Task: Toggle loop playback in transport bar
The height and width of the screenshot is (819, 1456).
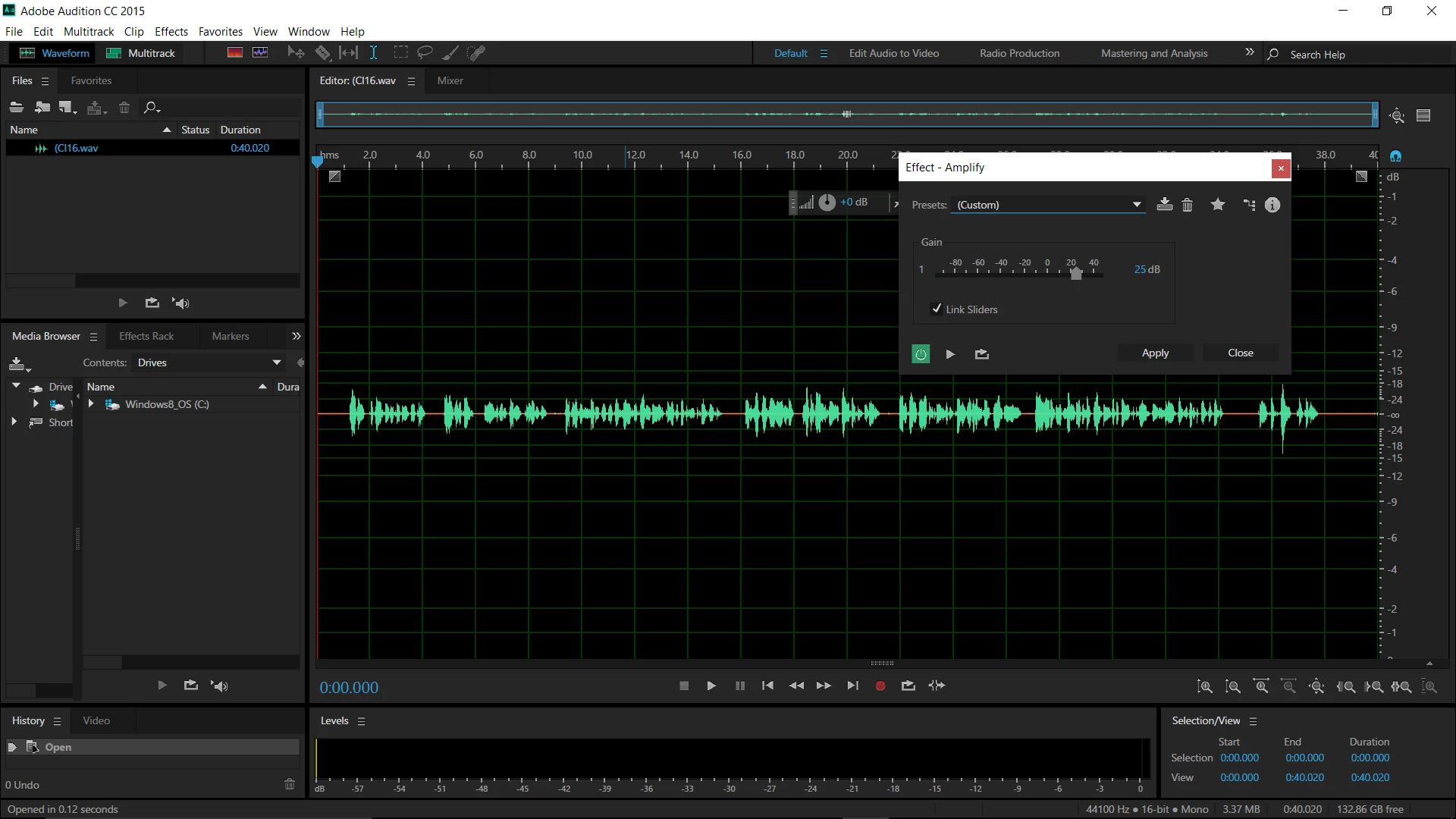Action: point(908,686)
